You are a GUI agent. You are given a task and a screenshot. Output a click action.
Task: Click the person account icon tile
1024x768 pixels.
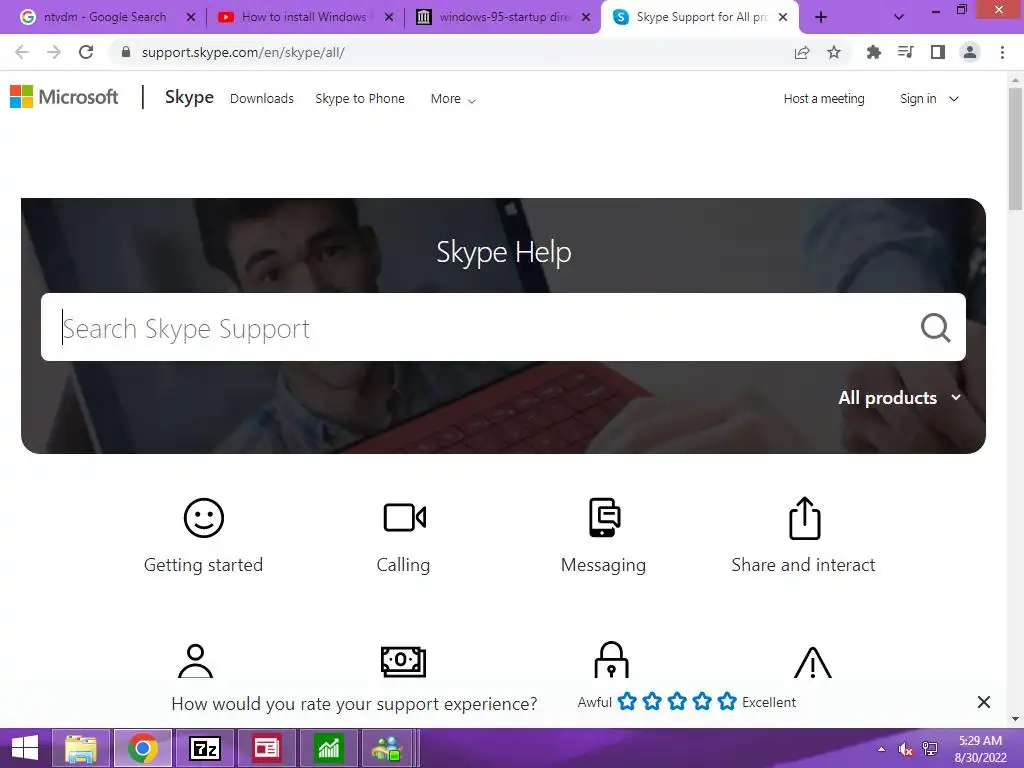(195, 661)
